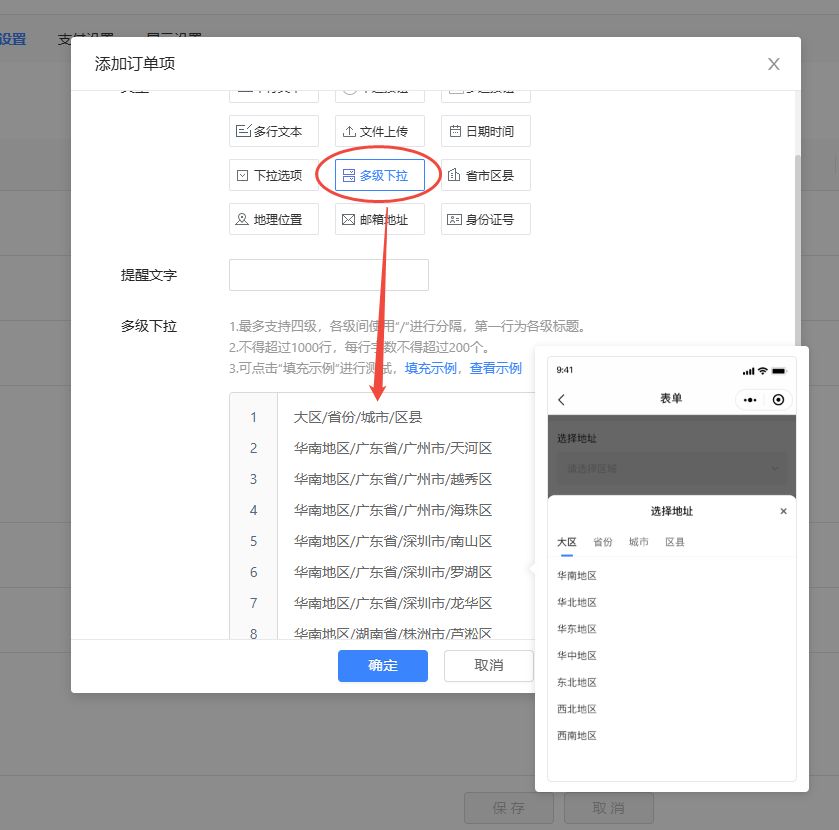Open the 请选择区域 dropdown in preview
839x830 pixels.
pyautogui.click(x=670, y=468)
